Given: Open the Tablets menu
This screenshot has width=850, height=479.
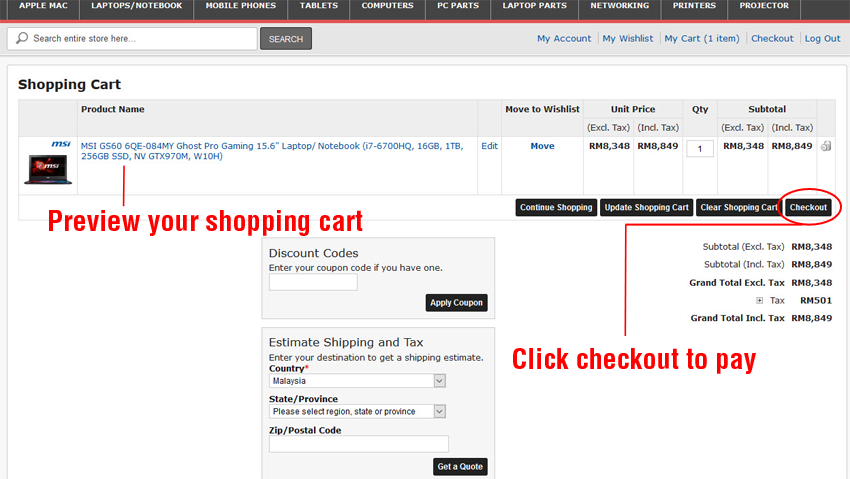Looking at the screenshot, I should [x=319, y=6].
